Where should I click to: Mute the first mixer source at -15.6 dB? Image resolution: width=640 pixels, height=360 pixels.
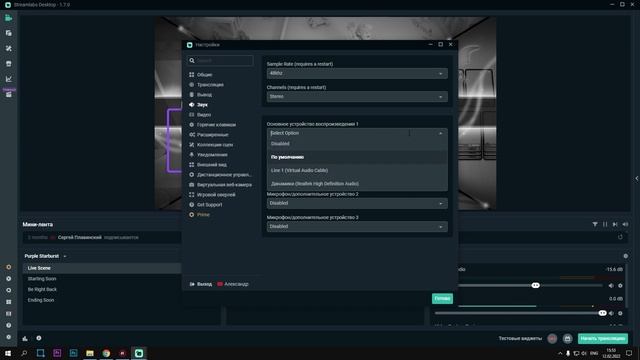click(611, 286)
